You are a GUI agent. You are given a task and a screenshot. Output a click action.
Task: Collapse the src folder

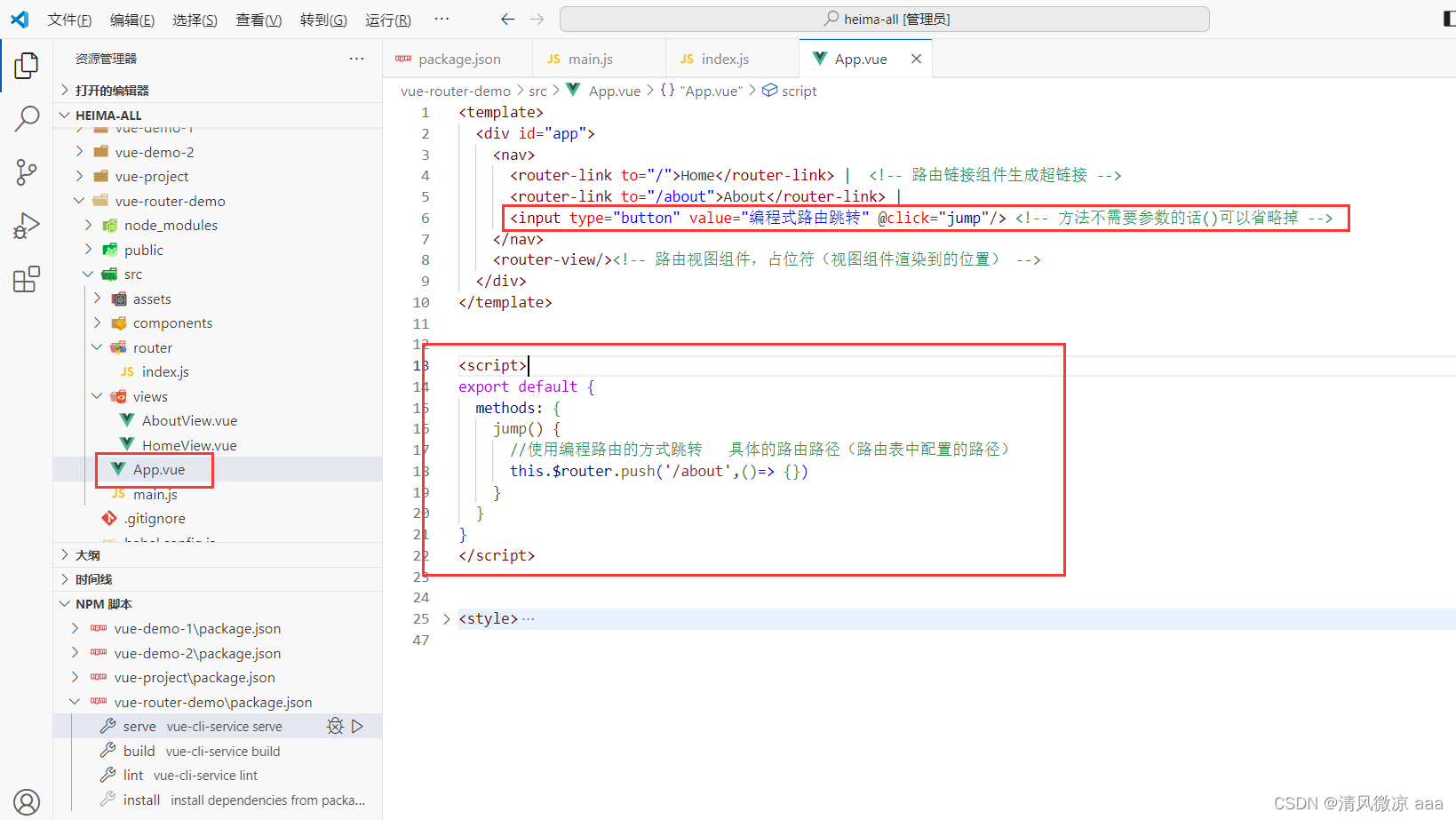218,274
